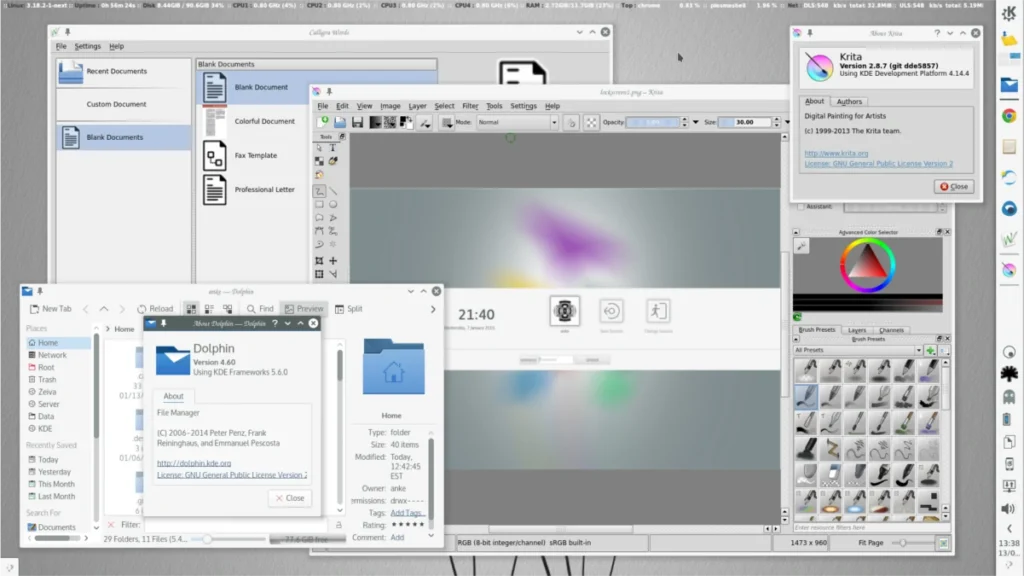Click the Save icon in Krita toolbar
Viewport: 1024px width, 576px height.
tap(356, 122)
